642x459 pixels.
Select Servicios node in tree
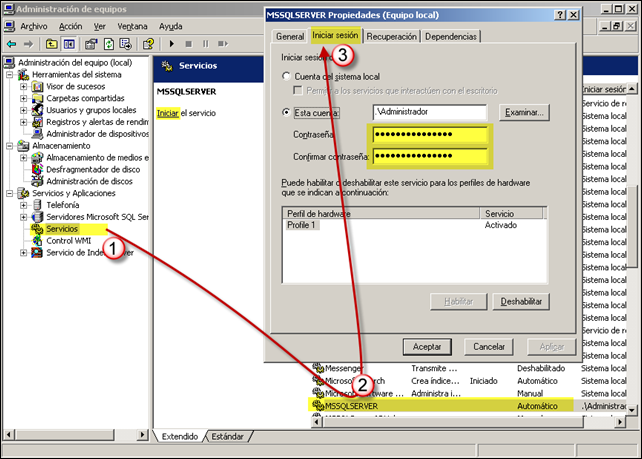click(62, 229)
